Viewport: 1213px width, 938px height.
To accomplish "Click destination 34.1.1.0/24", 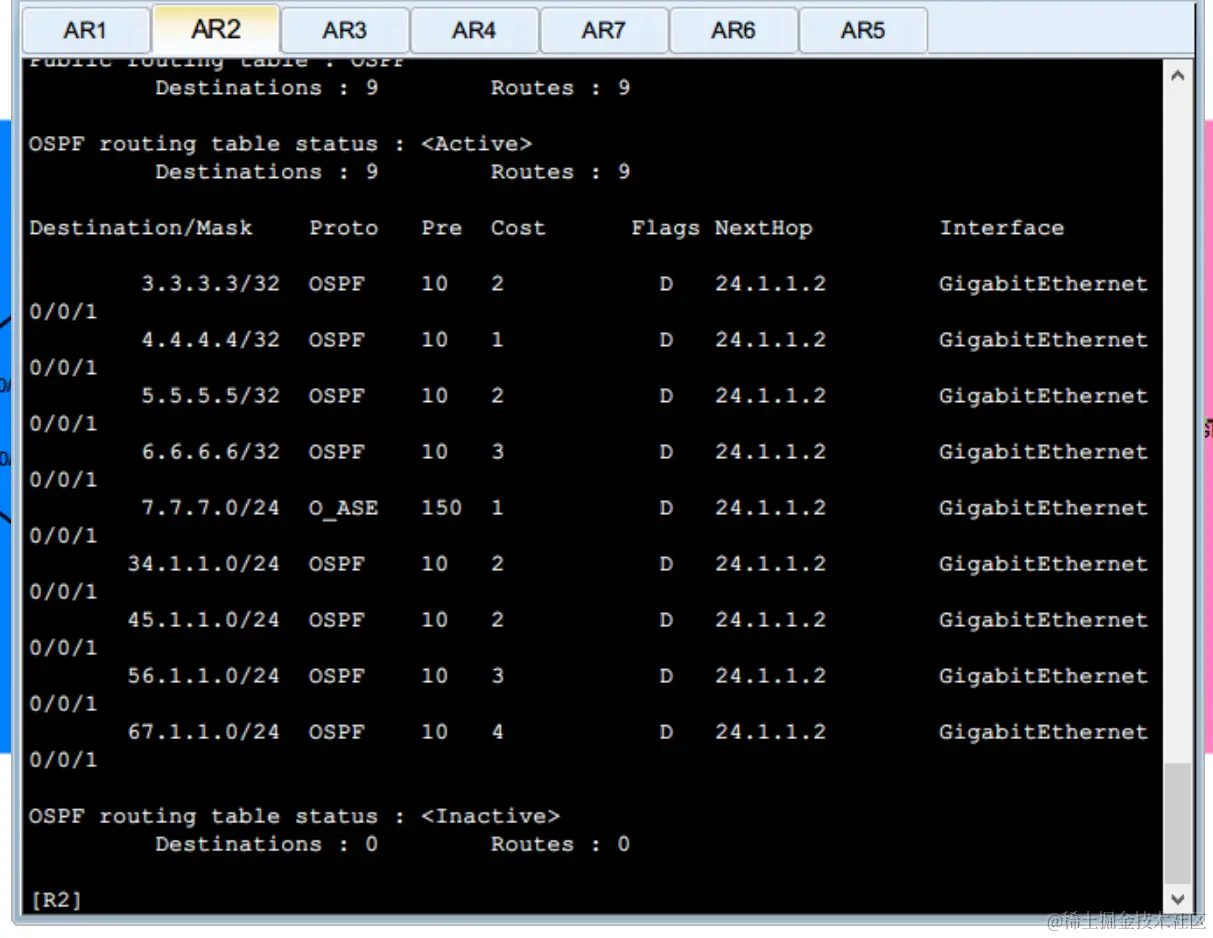I will tap(203, 564).
